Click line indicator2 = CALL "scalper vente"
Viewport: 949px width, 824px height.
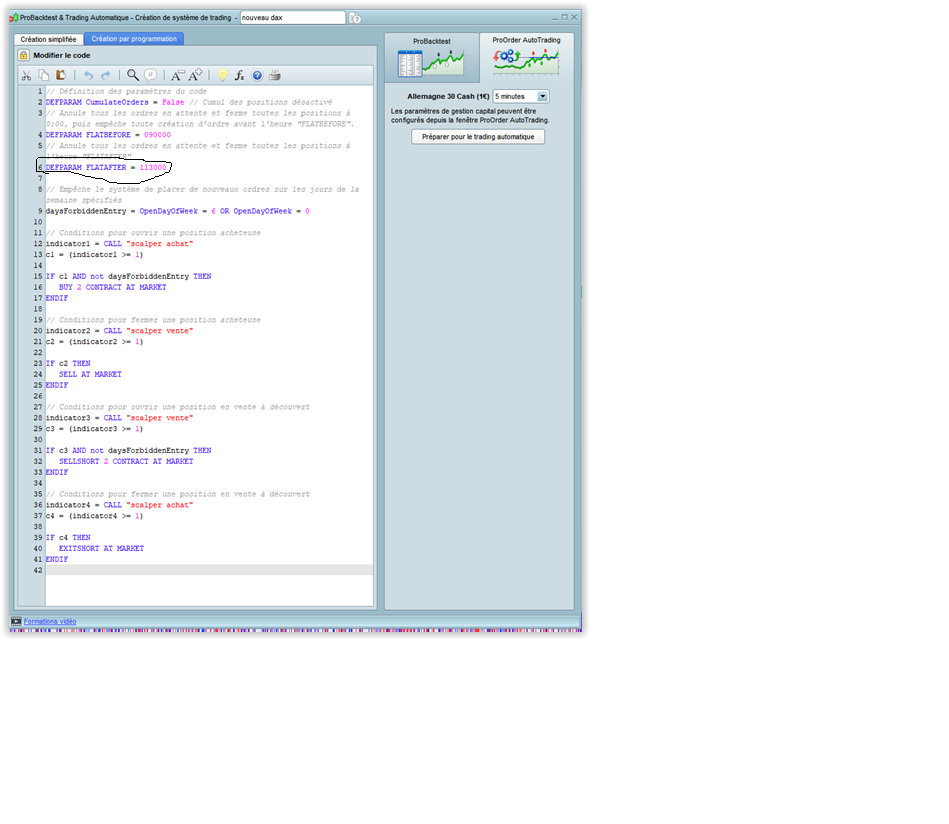coord(119,331)
